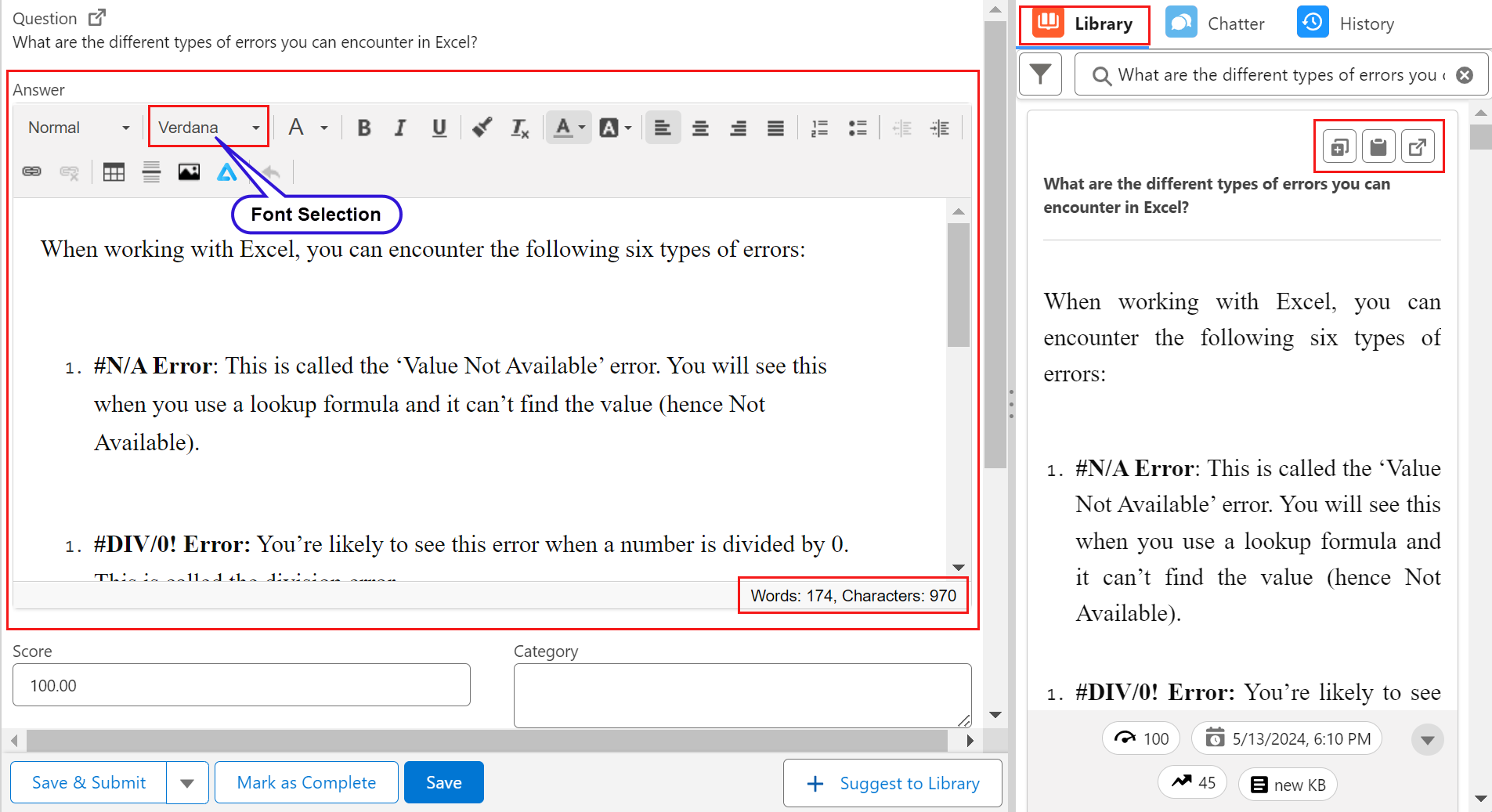The image size is (1492, 812).
Task: Click the 'new KB' tag pill
Action: tap(1287, 785)
